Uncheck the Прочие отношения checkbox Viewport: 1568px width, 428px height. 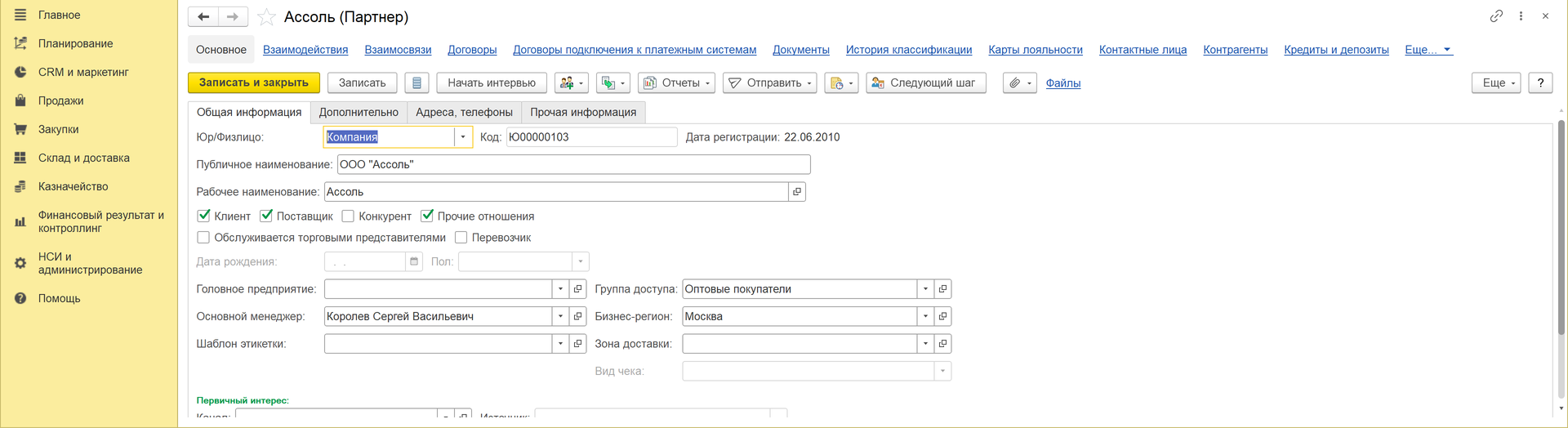point(427,216)
